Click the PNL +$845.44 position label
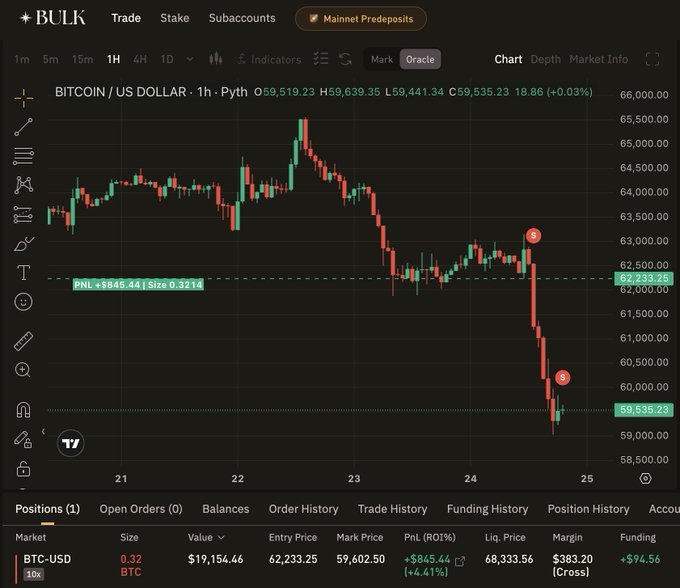 [x=138, y=284]
